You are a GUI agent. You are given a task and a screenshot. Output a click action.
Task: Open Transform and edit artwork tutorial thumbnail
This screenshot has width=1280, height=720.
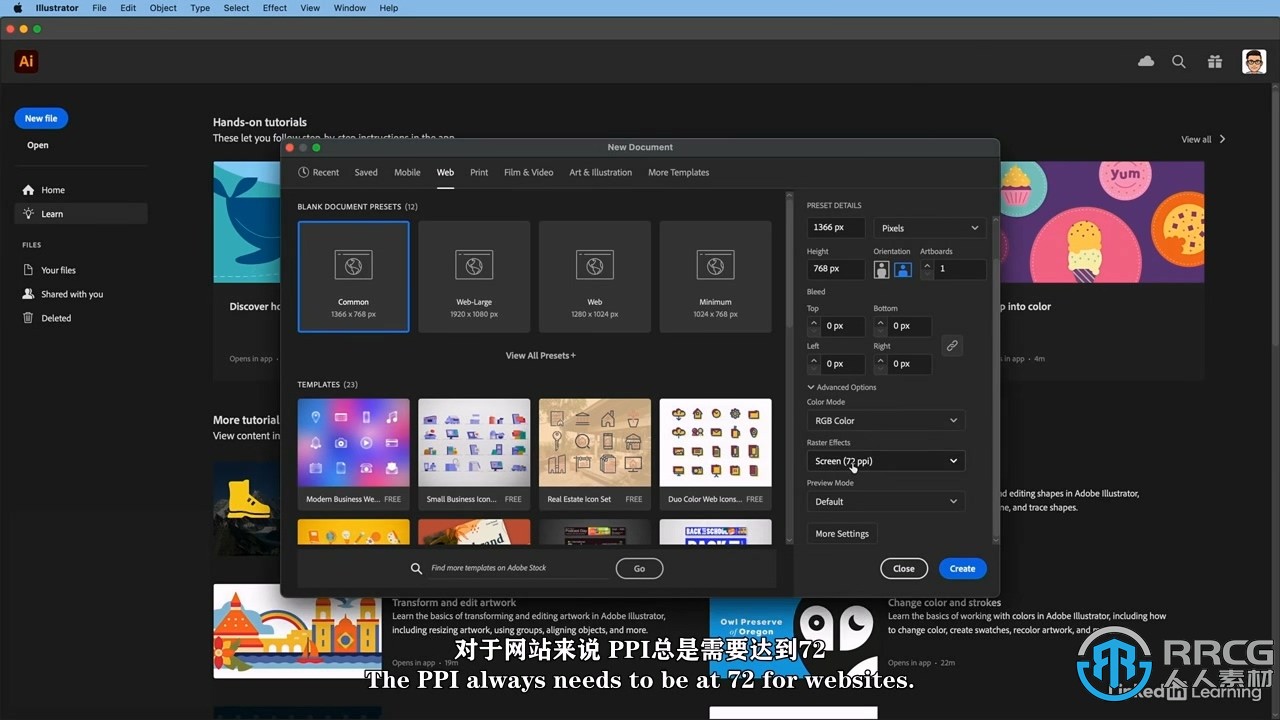(x=297, y=631)
